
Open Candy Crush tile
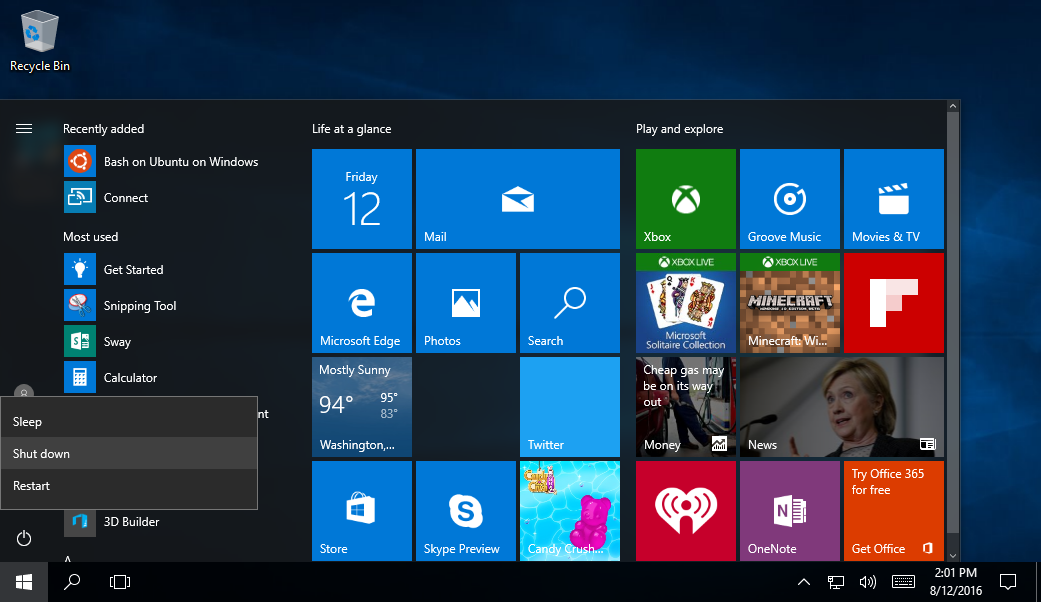570,511
